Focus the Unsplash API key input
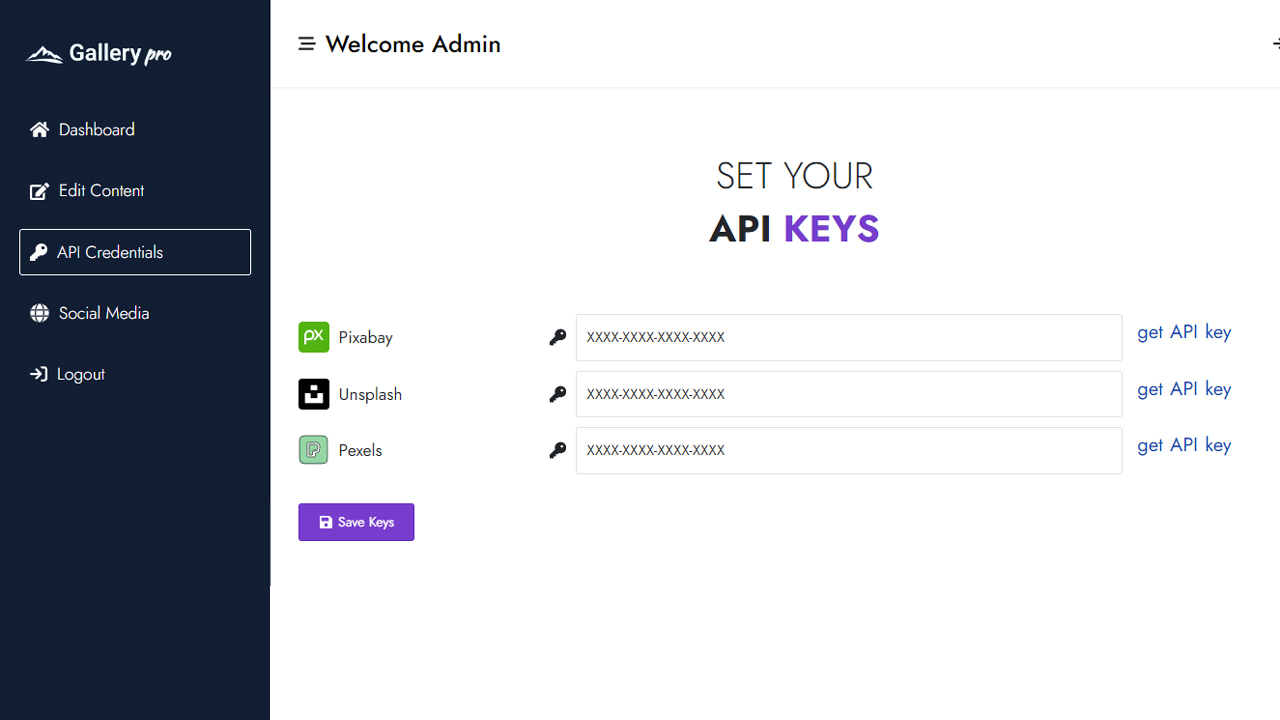This screenshot has width=1280, height=720. point(848,394)
